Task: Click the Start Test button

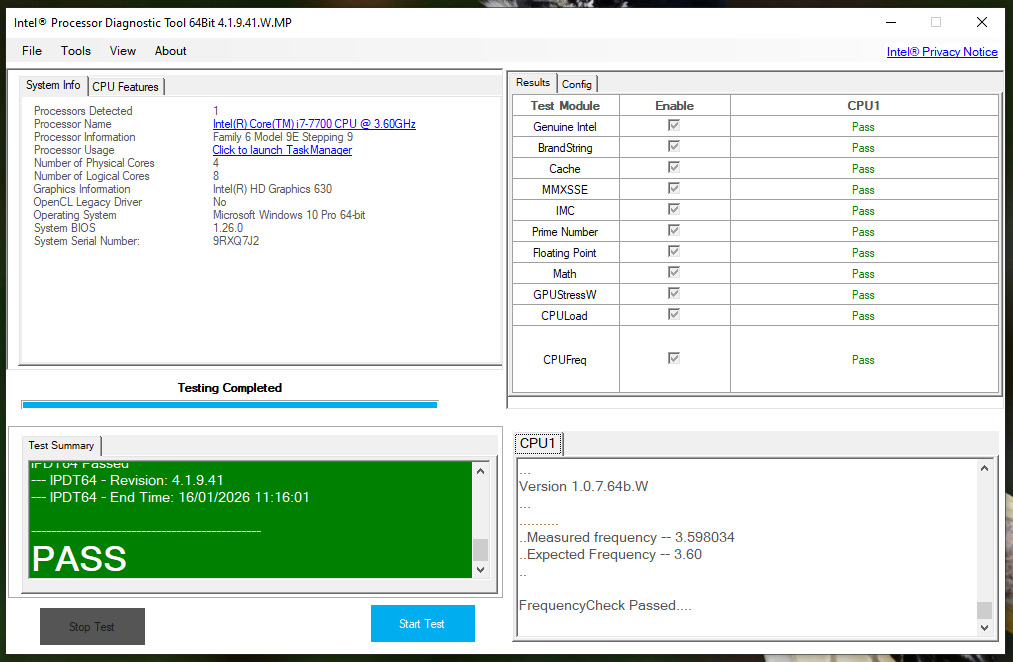Action: point(423,623)
